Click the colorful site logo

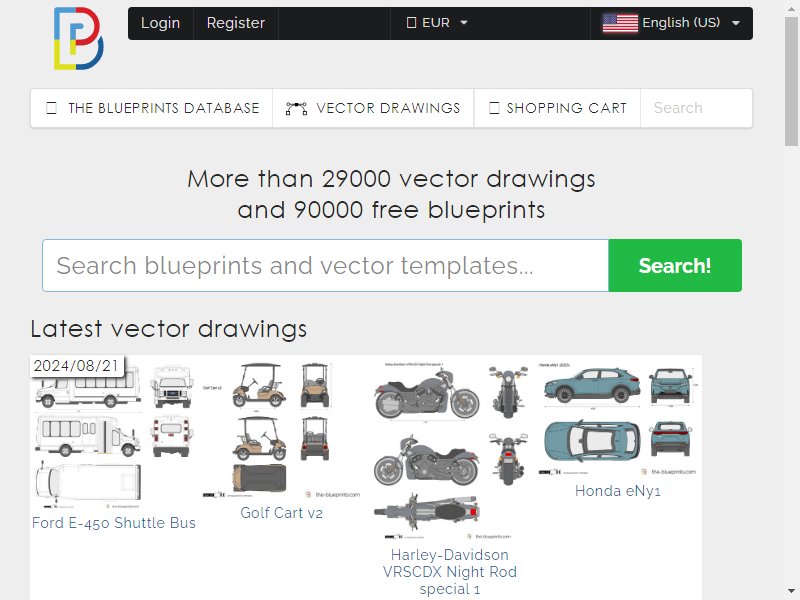click(79, 38)
